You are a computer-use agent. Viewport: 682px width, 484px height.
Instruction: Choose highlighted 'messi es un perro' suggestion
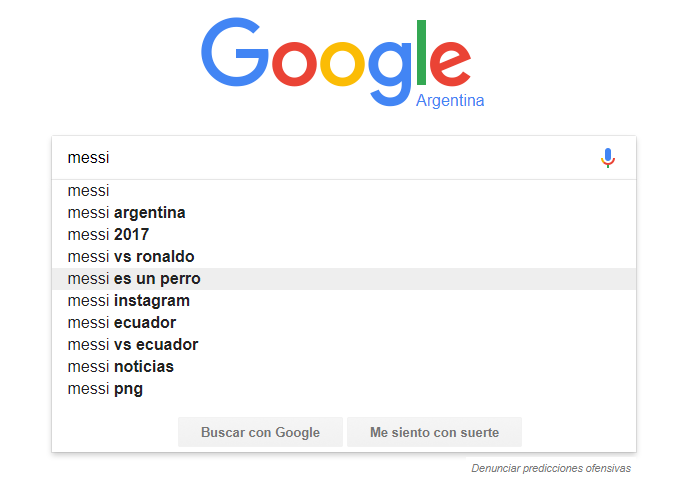[x=344, y=279]
